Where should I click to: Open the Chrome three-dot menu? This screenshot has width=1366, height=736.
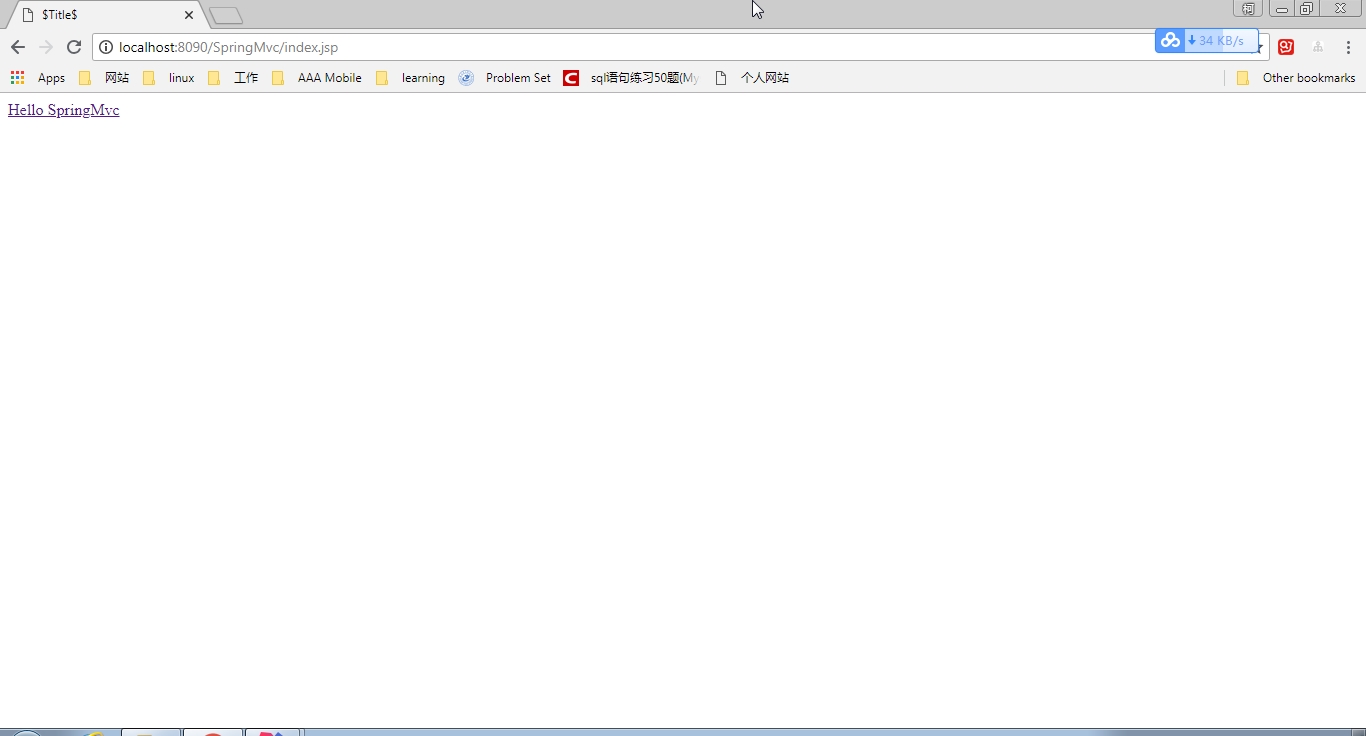point(1348,47)
